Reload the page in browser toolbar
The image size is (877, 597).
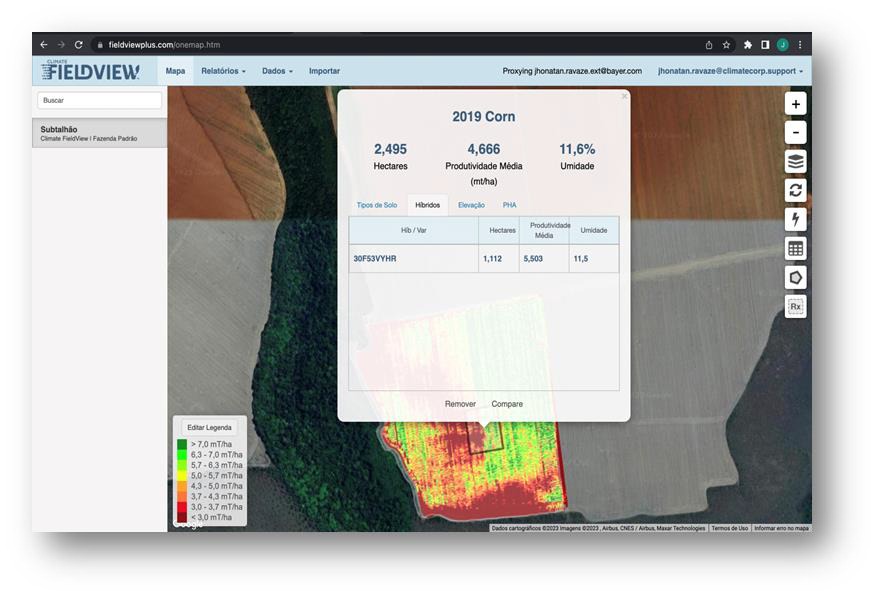78,45
